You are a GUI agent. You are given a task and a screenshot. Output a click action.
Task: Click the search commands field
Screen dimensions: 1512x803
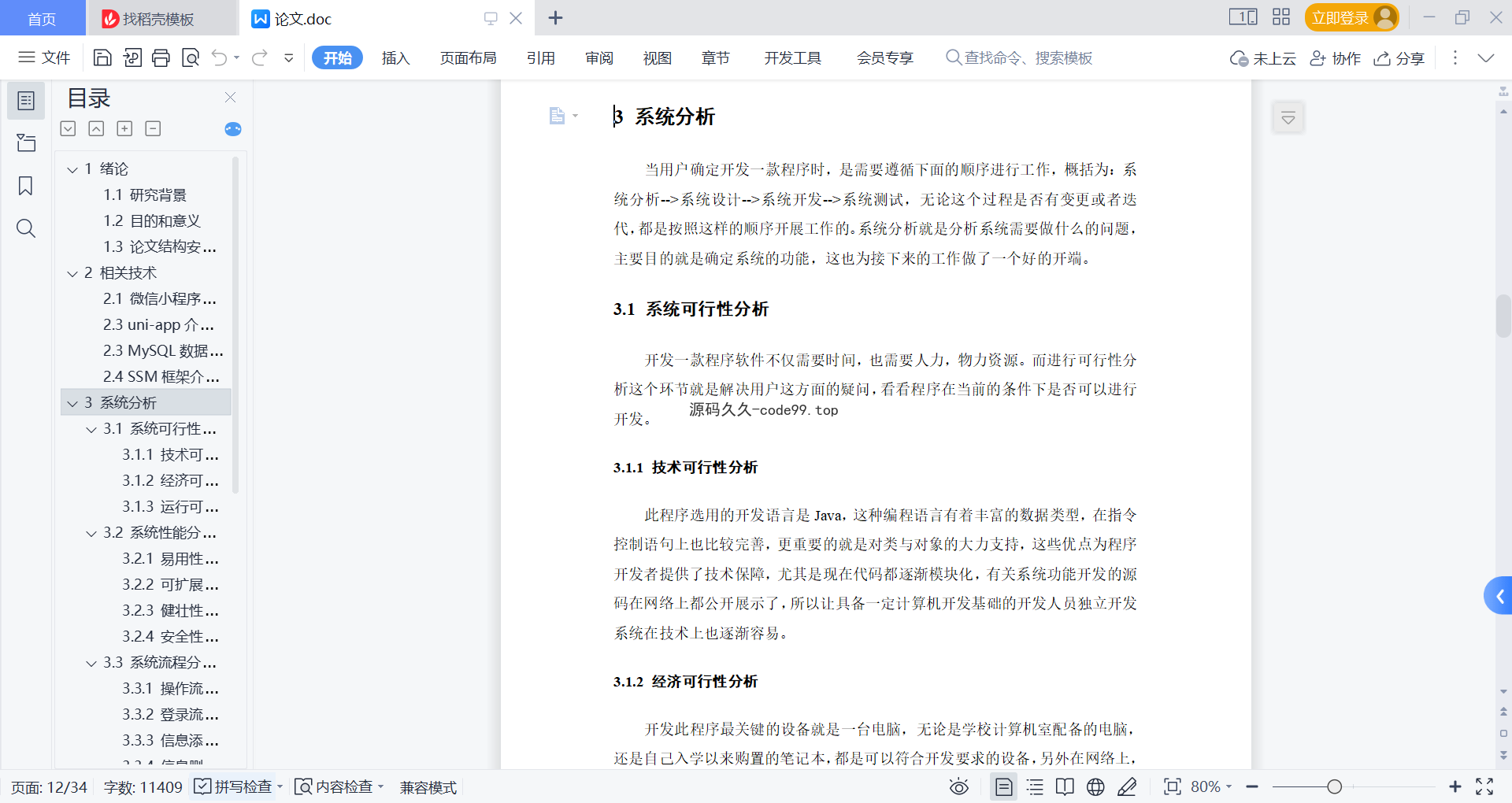point(1019,57)
